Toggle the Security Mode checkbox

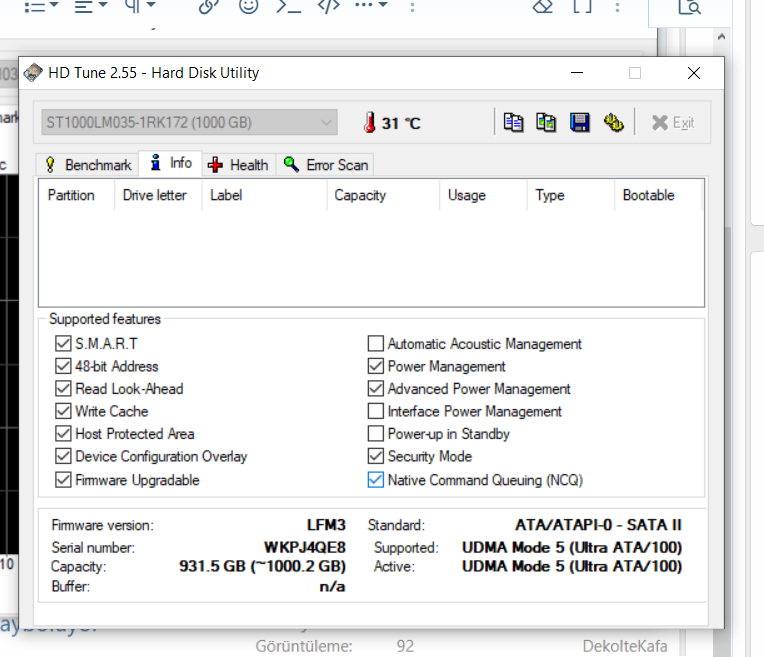(376, 456)
